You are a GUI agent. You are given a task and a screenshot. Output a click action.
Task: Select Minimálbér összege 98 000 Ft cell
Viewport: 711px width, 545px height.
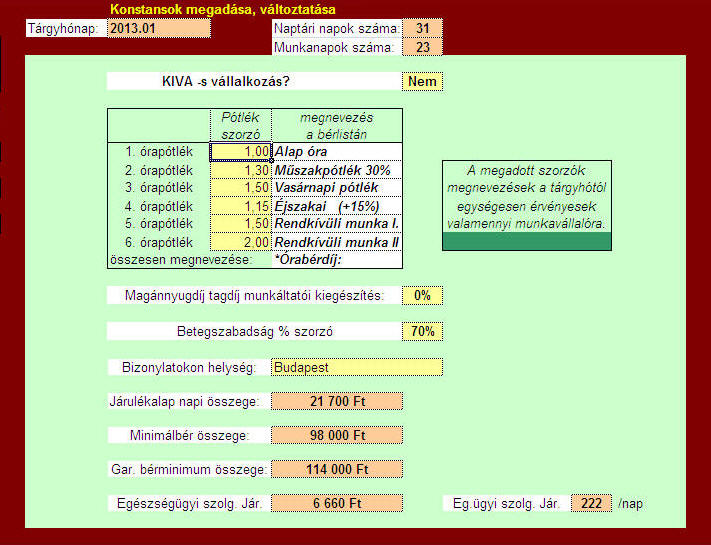[337, 435]
